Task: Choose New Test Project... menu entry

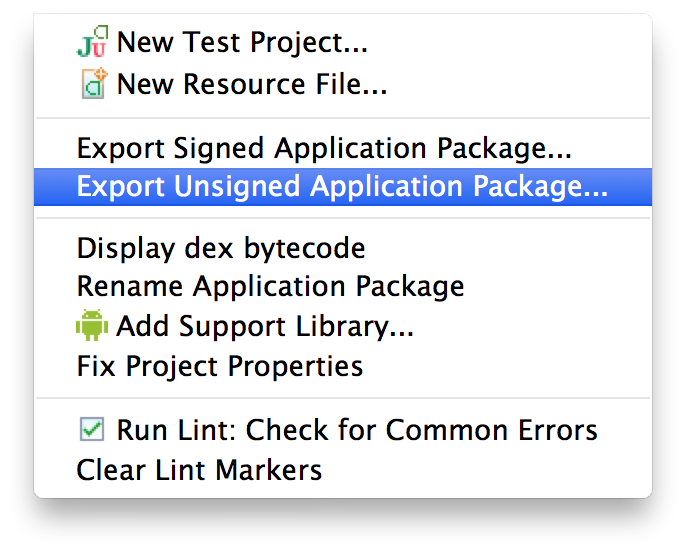Action: coord(242,43)
